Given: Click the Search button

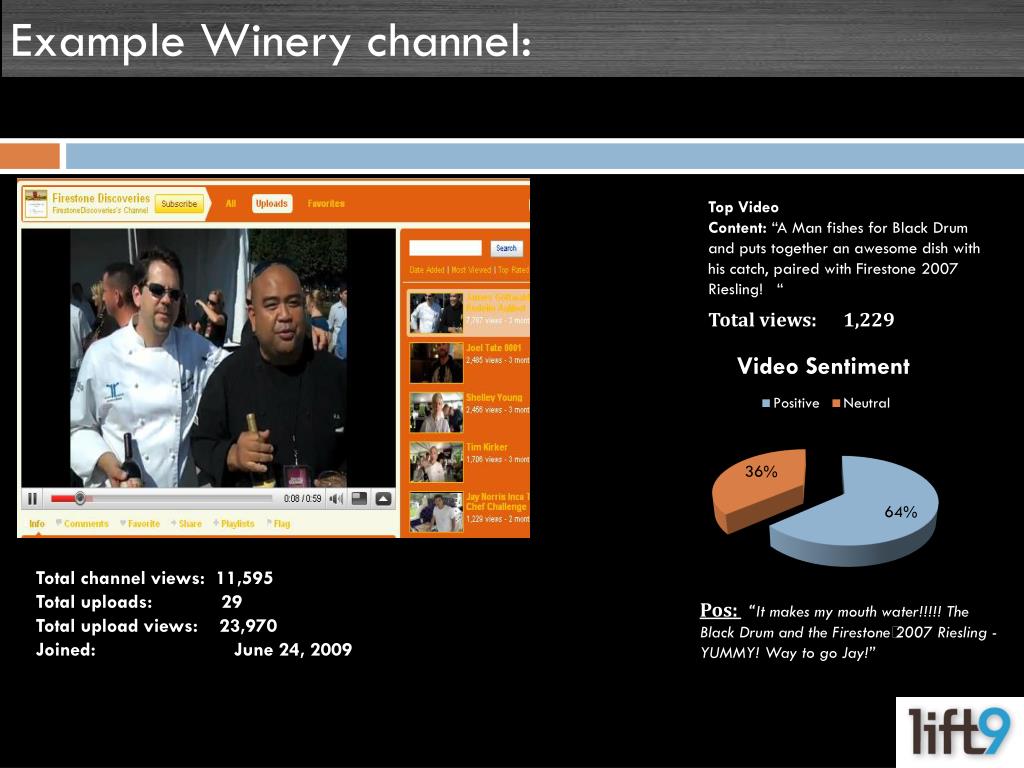Looking at the screenshot, I should 506,248.
